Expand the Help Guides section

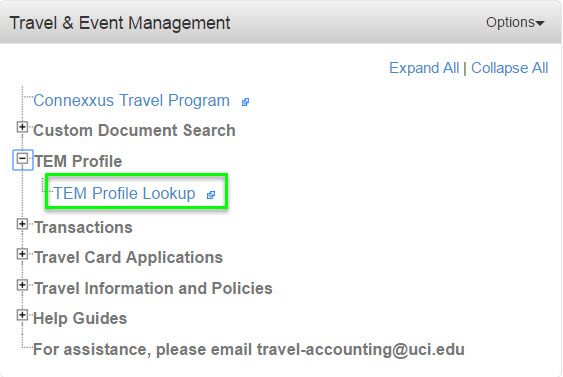coord(22,315)
